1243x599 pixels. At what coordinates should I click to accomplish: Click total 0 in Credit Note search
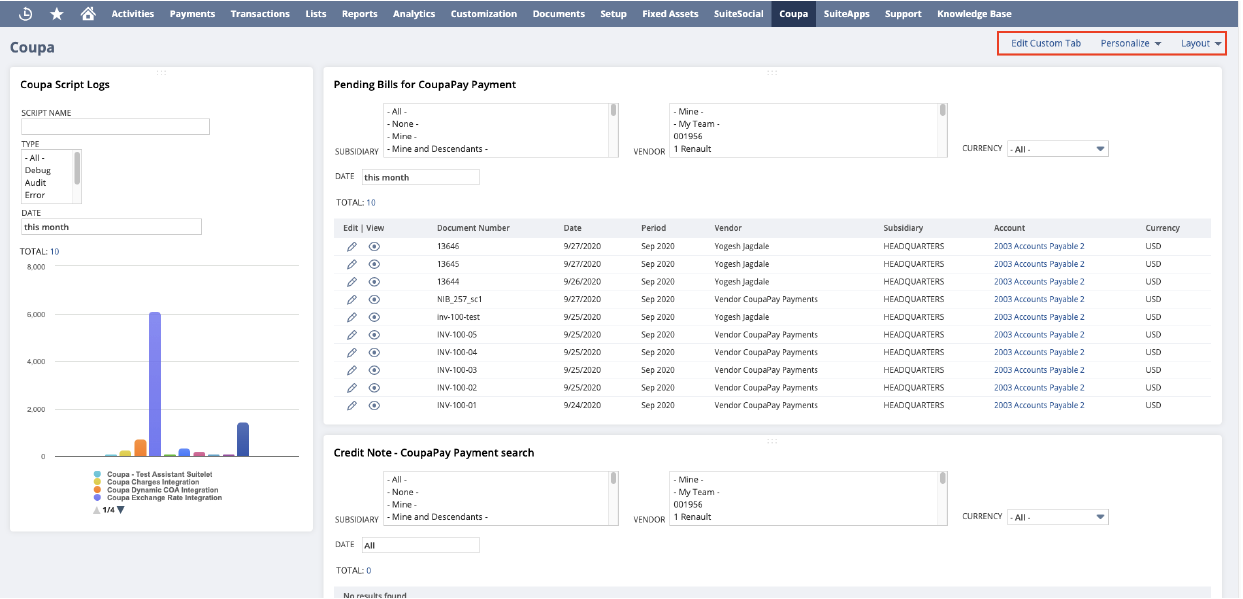[x=368, y=571]
